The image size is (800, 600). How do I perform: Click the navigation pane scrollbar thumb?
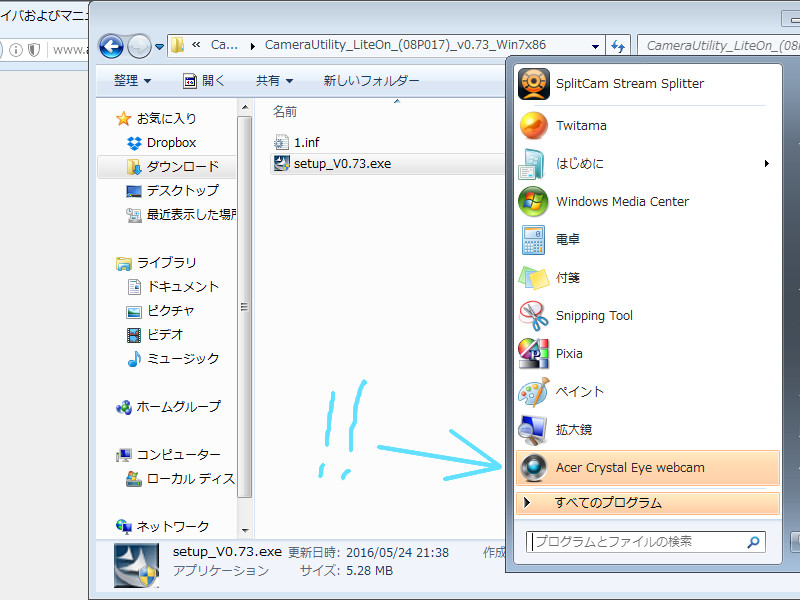point(245,306)
